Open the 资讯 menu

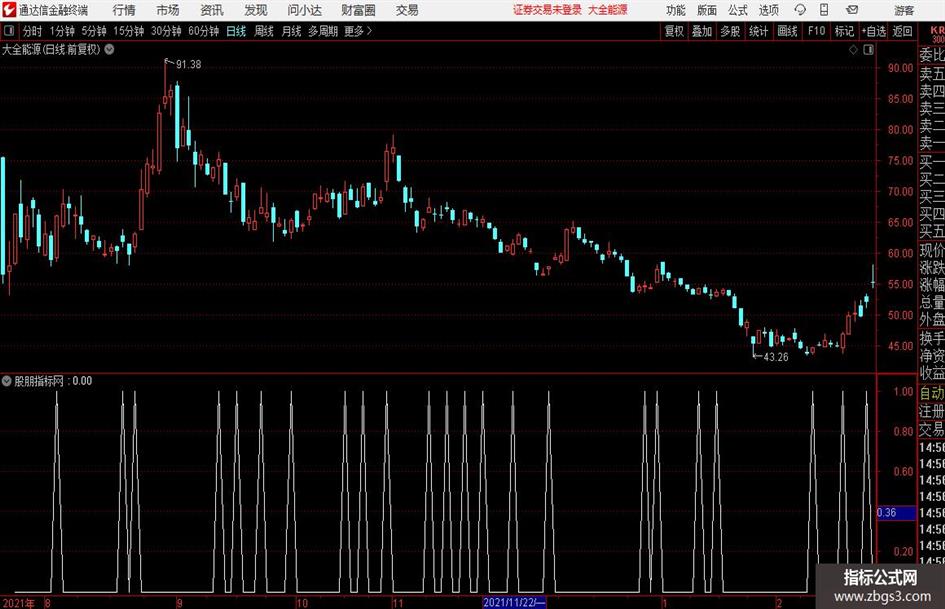[212, 10]
